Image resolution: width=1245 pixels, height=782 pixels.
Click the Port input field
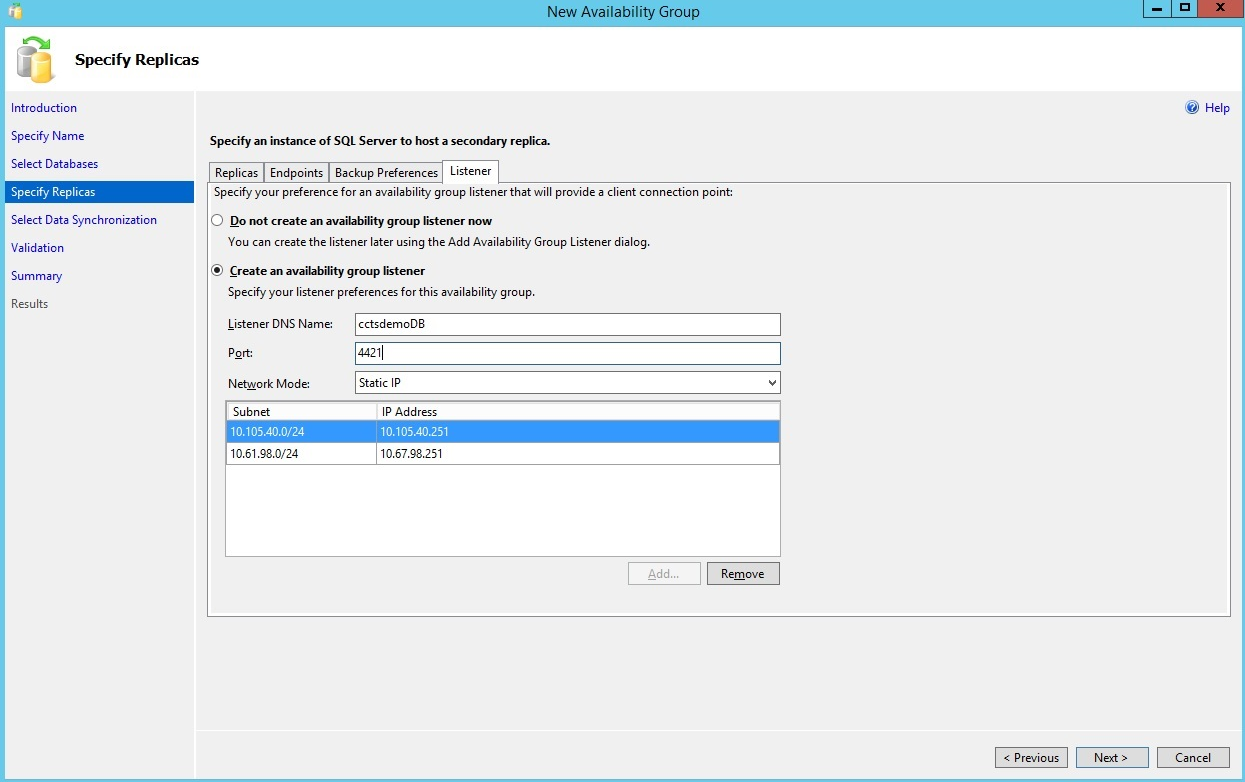[x=568, y=353]
